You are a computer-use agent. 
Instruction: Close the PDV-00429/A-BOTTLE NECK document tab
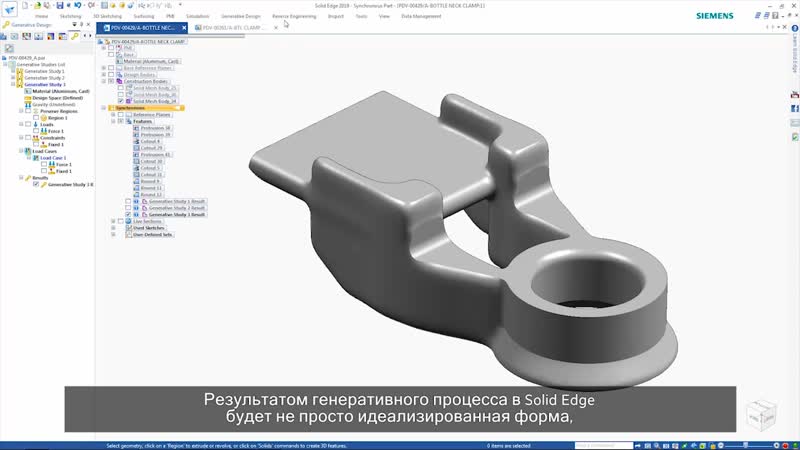pyautogui.click(x=184, y=28)
